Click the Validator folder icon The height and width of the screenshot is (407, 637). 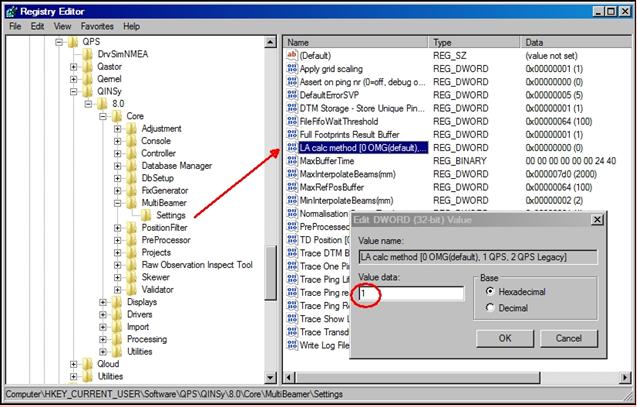point(132,290)
